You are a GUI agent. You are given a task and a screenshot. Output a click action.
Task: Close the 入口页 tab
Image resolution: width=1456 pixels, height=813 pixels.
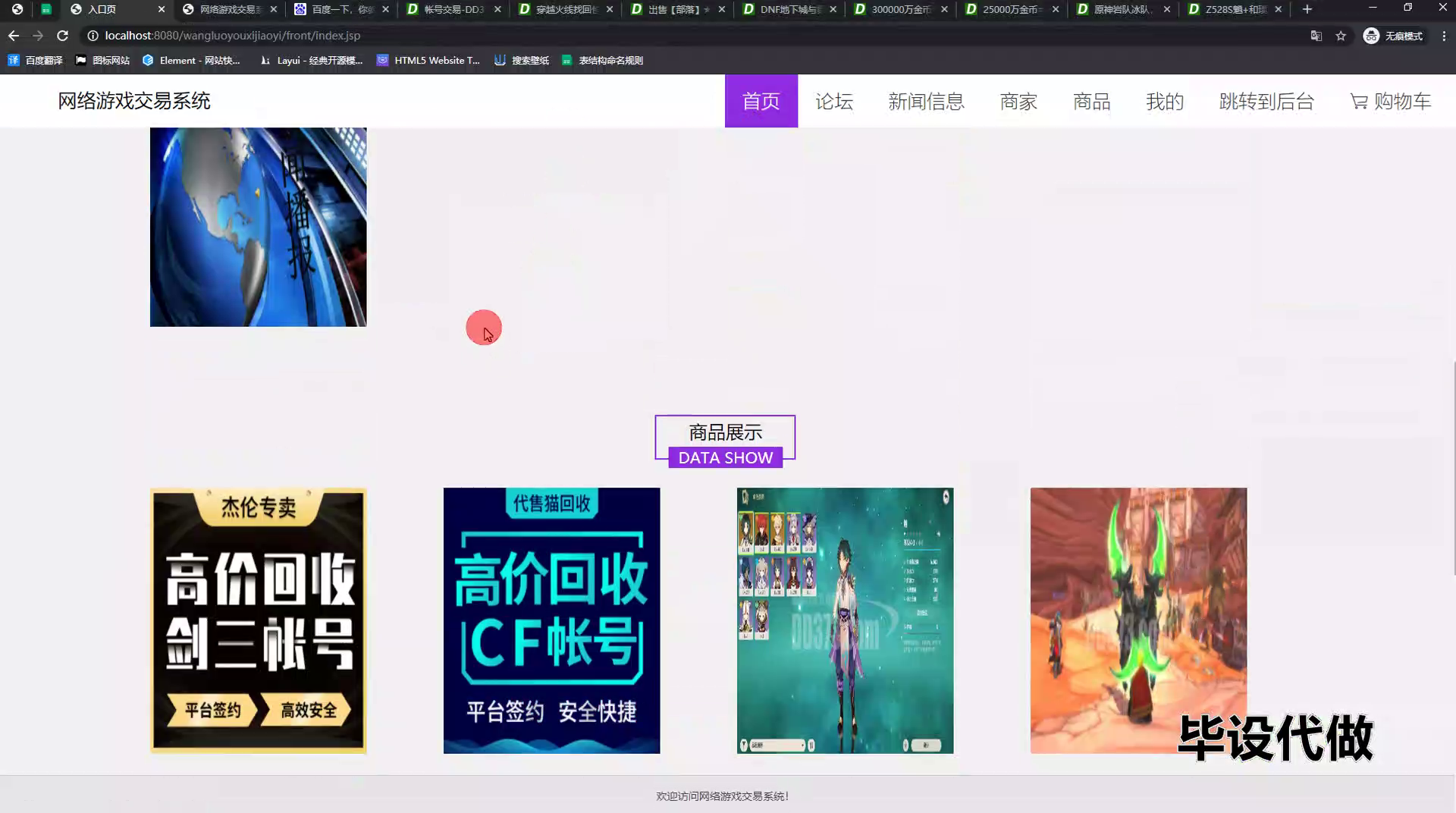coord(162,9)
